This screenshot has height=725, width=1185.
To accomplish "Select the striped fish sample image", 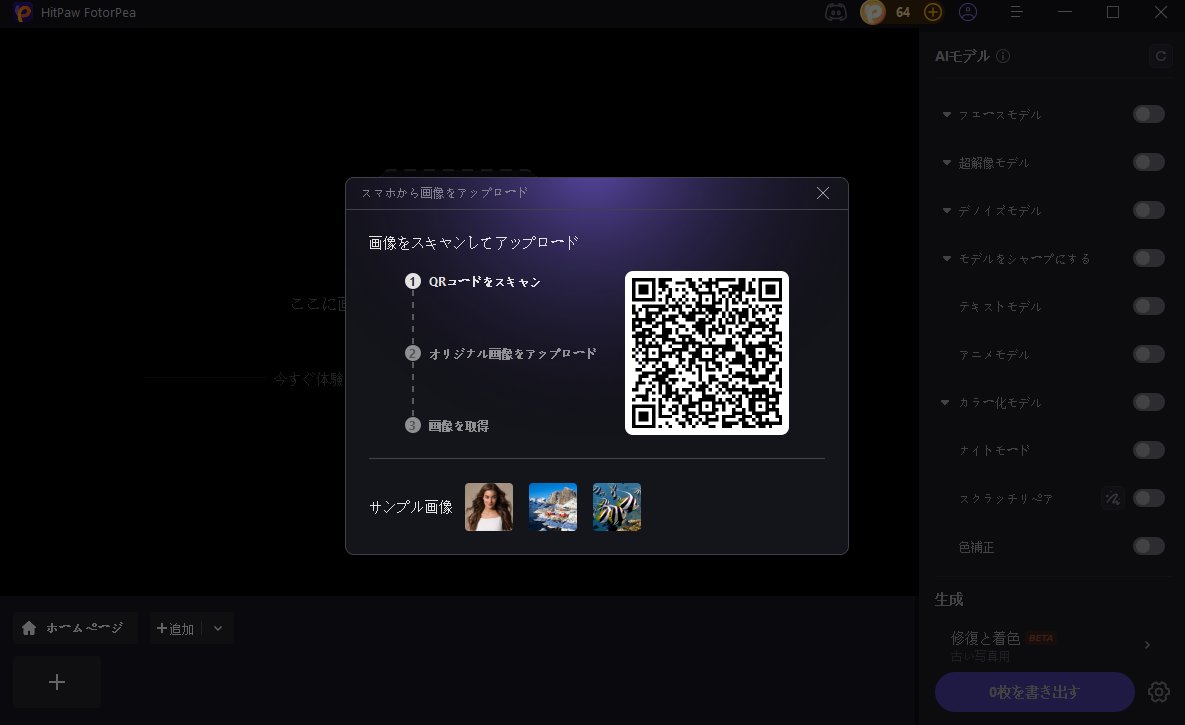I will pos(617,507).
